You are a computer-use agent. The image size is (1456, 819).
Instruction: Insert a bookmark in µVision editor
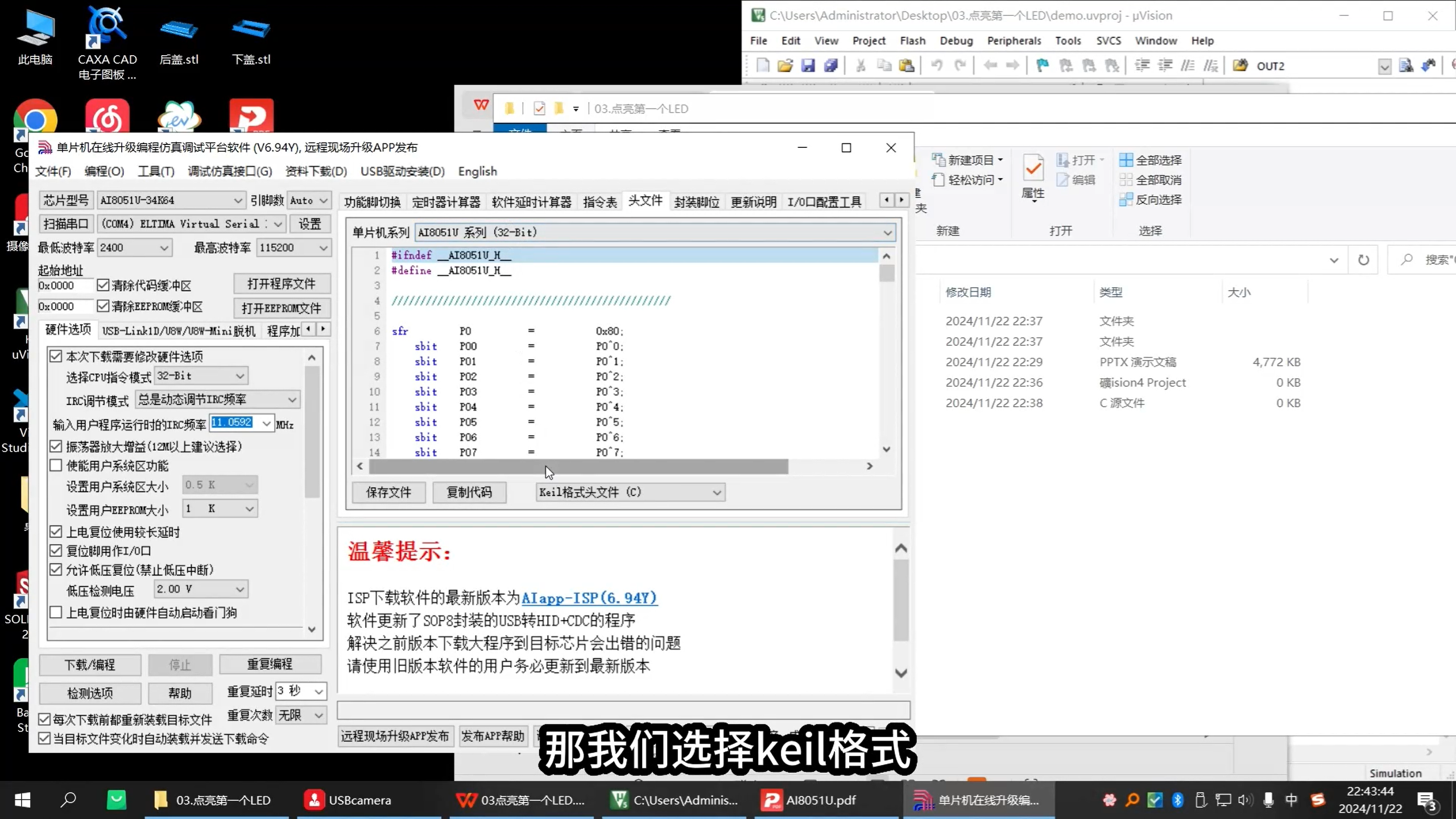click(1042, 65)
